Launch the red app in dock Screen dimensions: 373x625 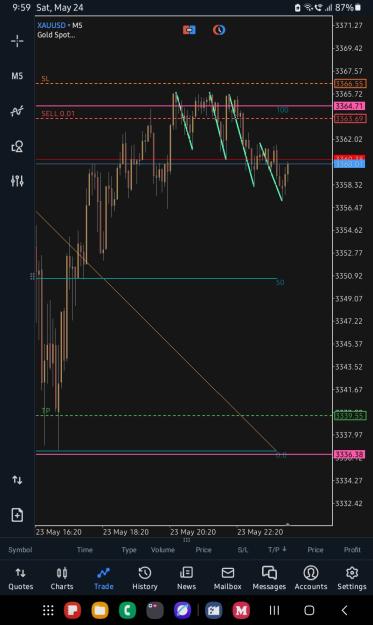pyautogui.click(x=73, y=610)
